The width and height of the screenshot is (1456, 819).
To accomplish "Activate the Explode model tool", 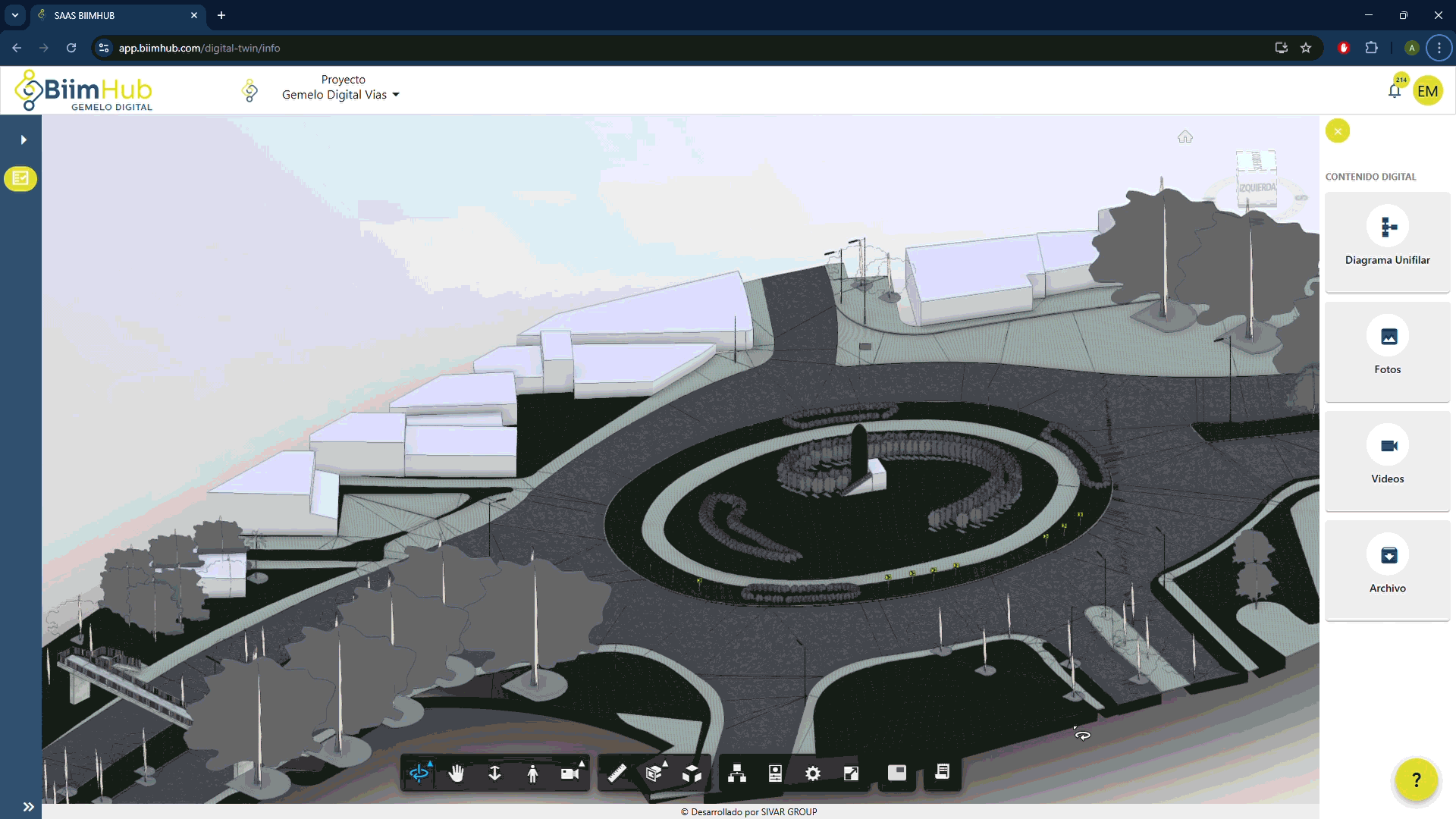I will tap(692, 773).
